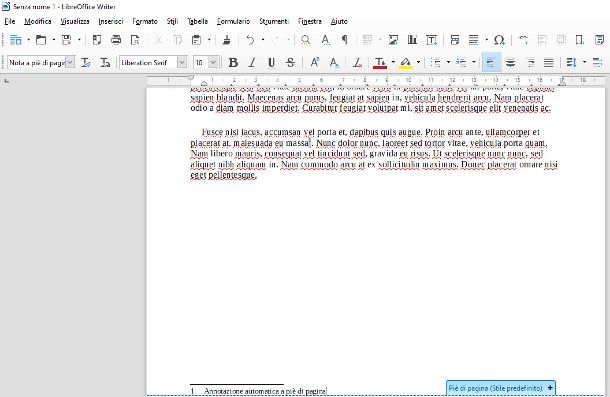Toggle Bold formatting
Image resolution: width=610 pixels, height=397 pixels.
[x=233, y=62]
